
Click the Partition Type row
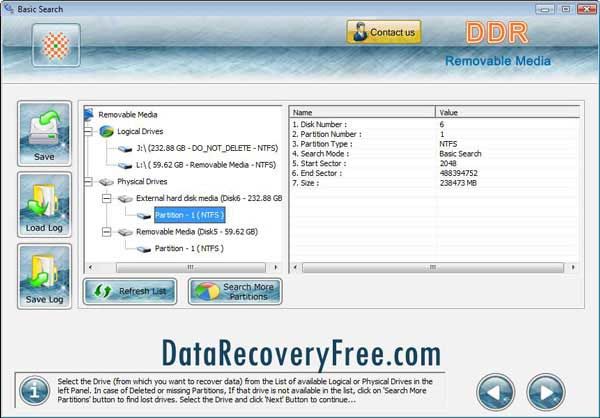pos(434,144)
